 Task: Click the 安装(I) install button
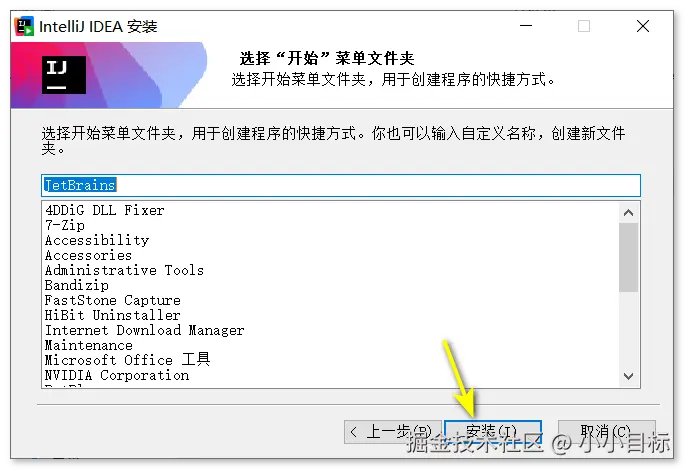pos(493,432)
